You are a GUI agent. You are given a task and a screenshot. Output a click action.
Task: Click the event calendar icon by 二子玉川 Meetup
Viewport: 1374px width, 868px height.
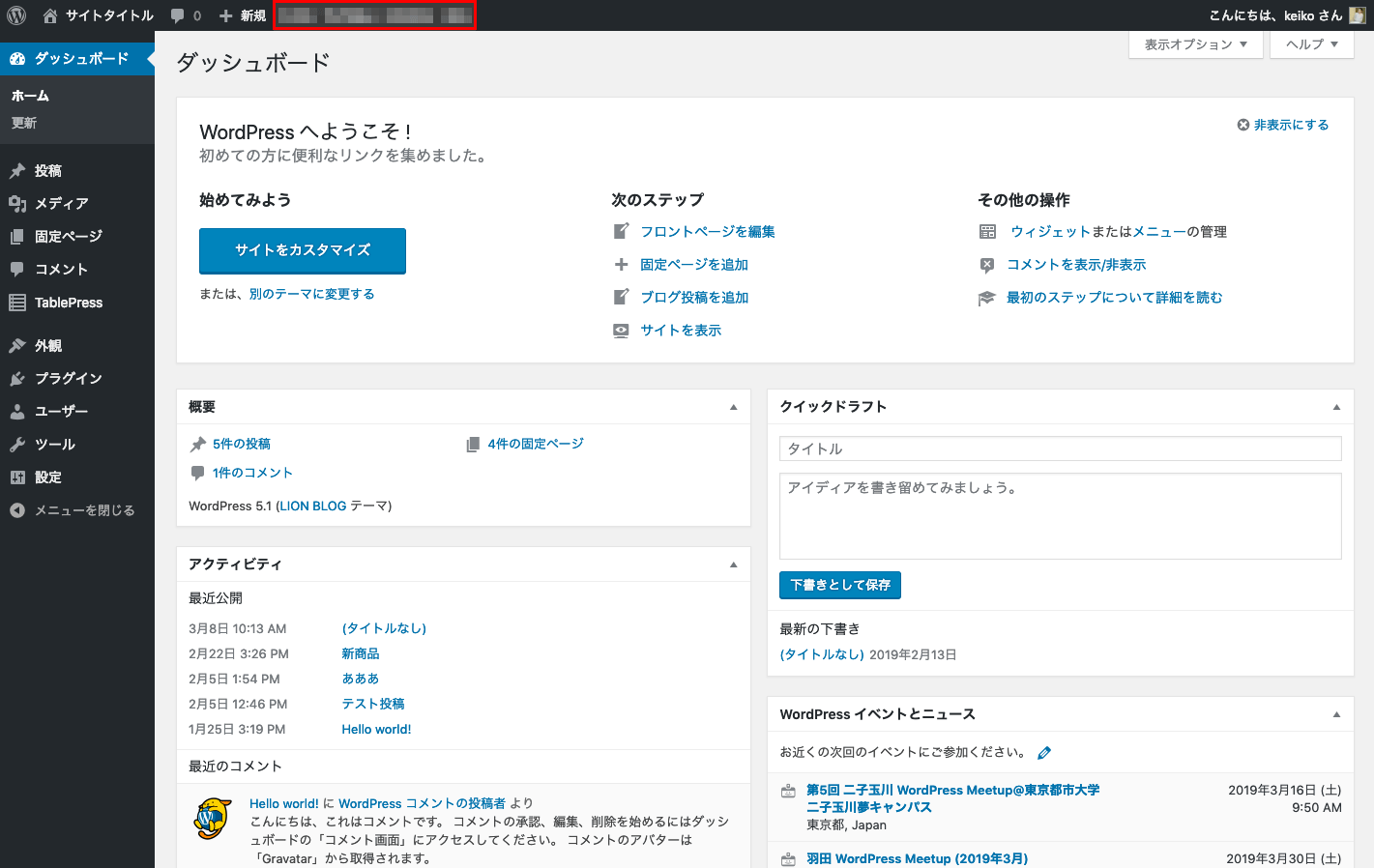pos(788,791)
